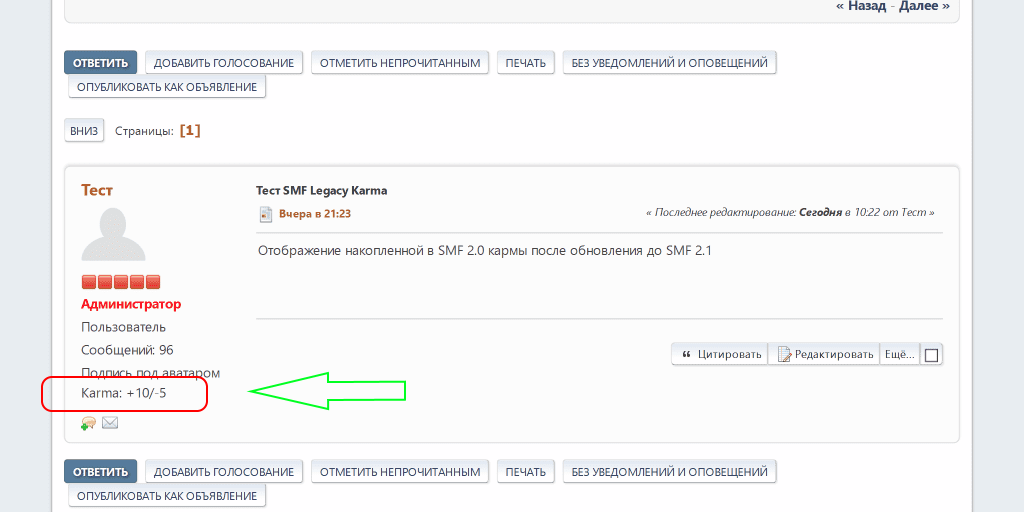Image resolution: width=1024 pixels, height=512 pixels.
Task: Open Тест user profile link
Action: click(x=97, y=190)
